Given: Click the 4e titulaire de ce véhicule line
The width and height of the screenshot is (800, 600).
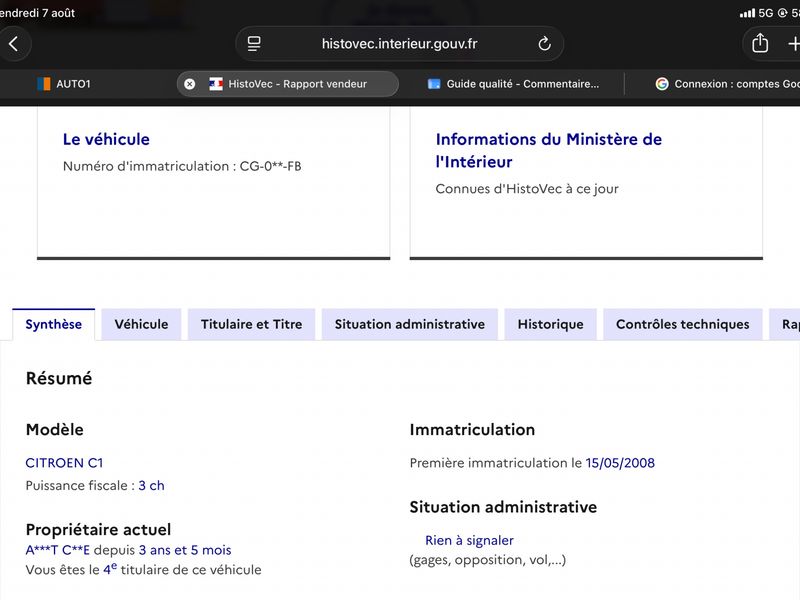Looking at the screenshot, I should click(x=143, y=569).
